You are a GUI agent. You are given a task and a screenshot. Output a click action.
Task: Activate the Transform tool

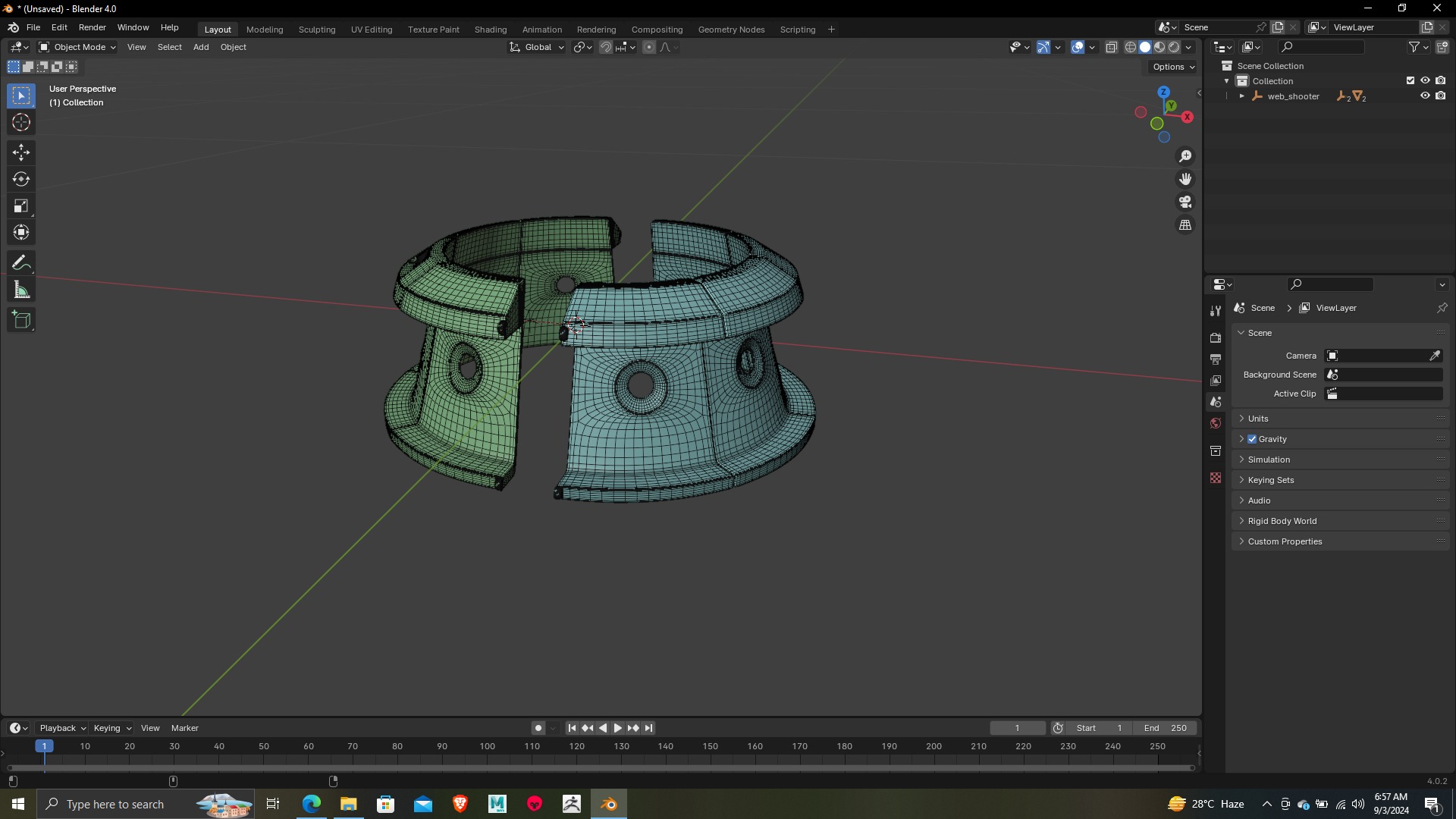coord(21,232)
